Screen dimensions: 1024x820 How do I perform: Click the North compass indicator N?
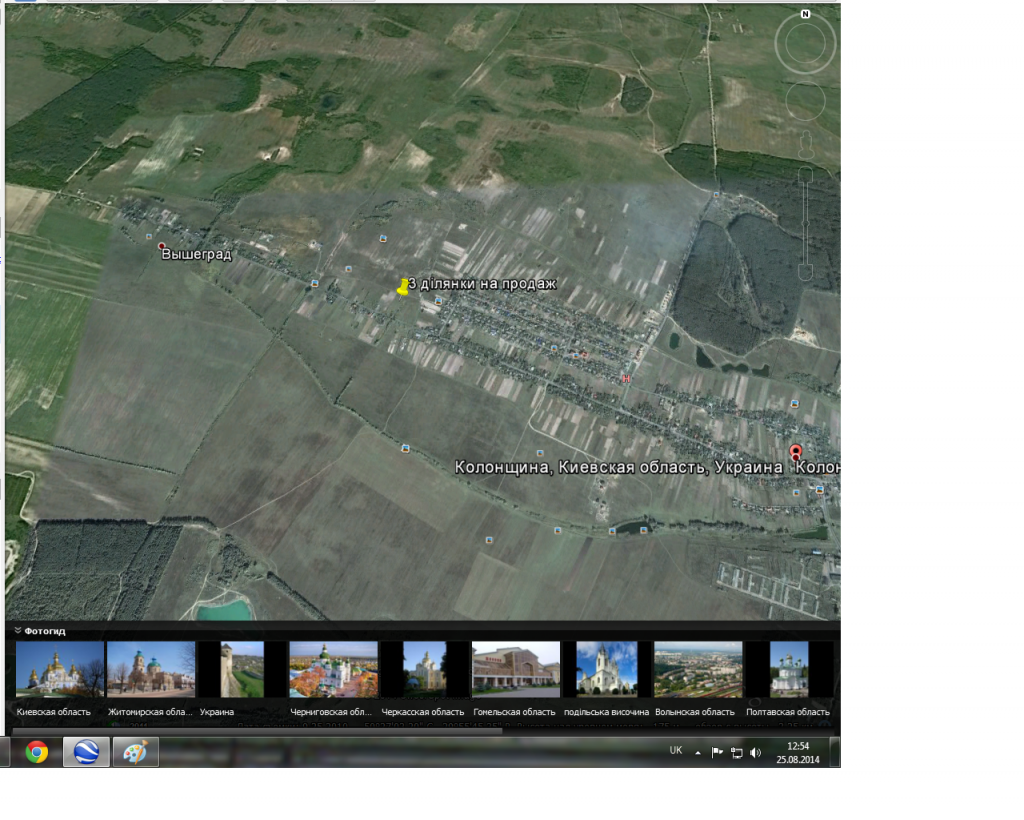coord(805,15)
